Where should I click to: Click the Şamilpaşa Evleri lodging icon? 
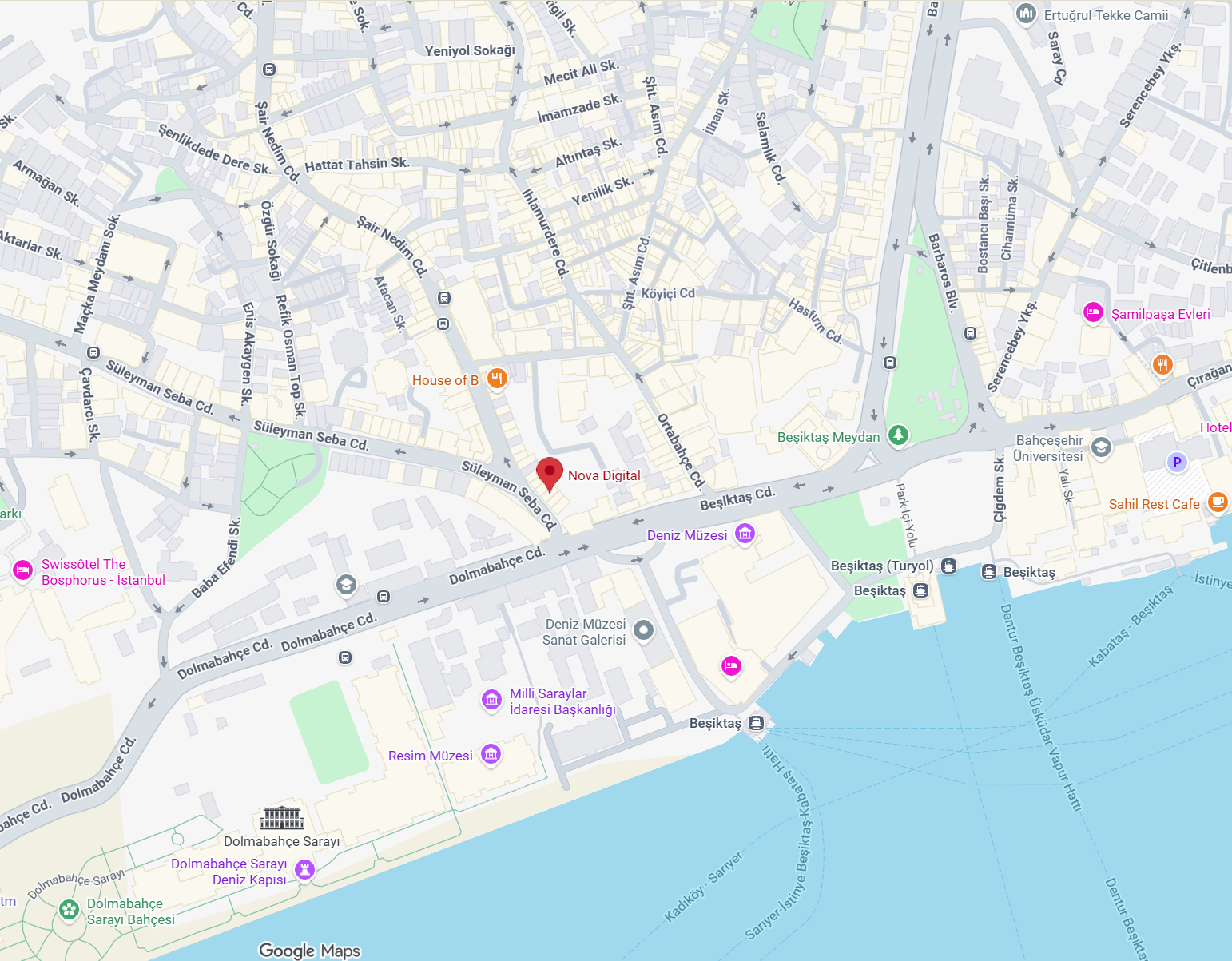pos(1093,312)
